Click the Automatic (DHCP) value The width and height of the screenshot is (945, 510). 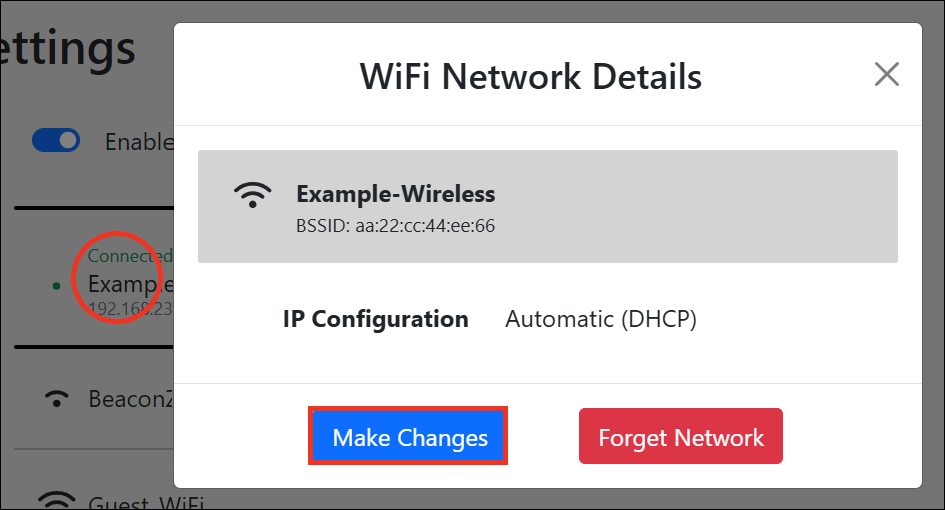click(x=600, y=320)
